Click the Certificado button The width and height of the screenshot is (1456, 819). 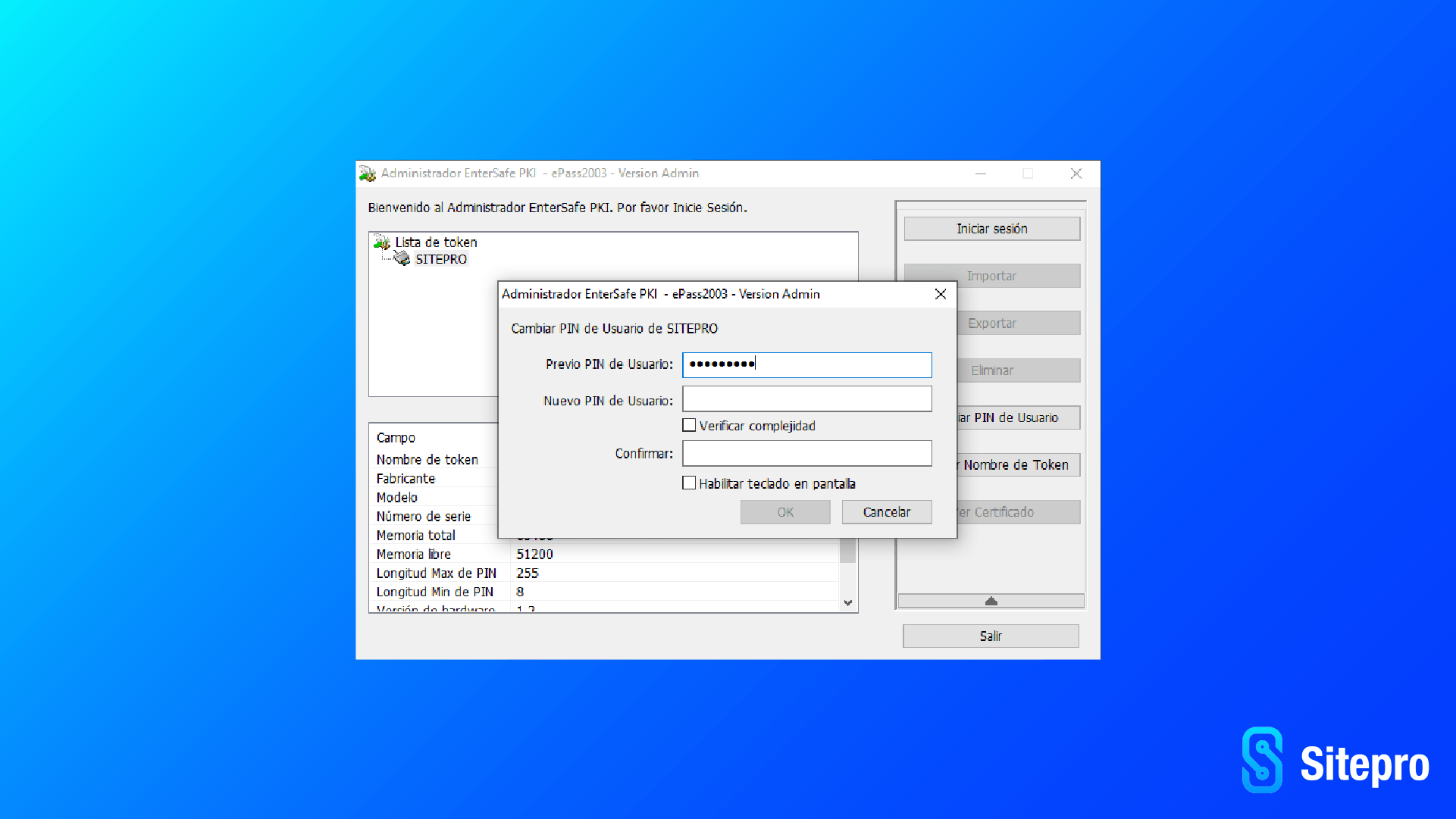tap(1019, 512)
